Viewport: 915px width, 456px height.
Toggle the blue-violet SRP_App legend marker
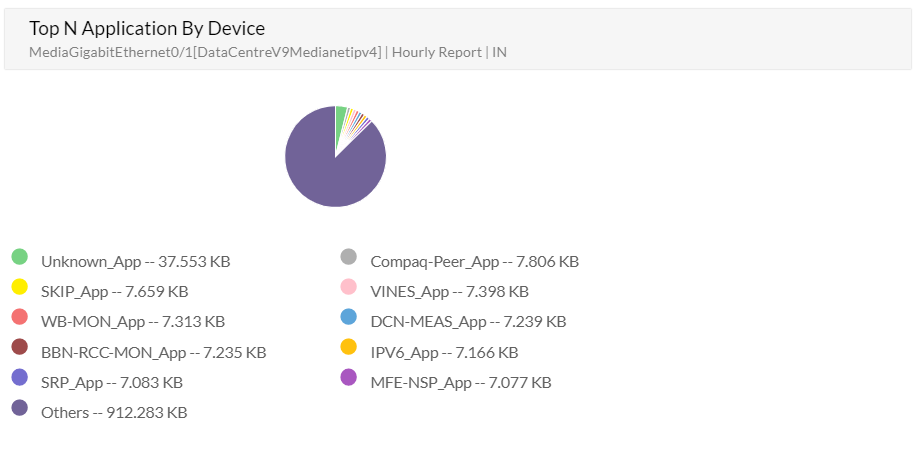click(x=19, y=377)
